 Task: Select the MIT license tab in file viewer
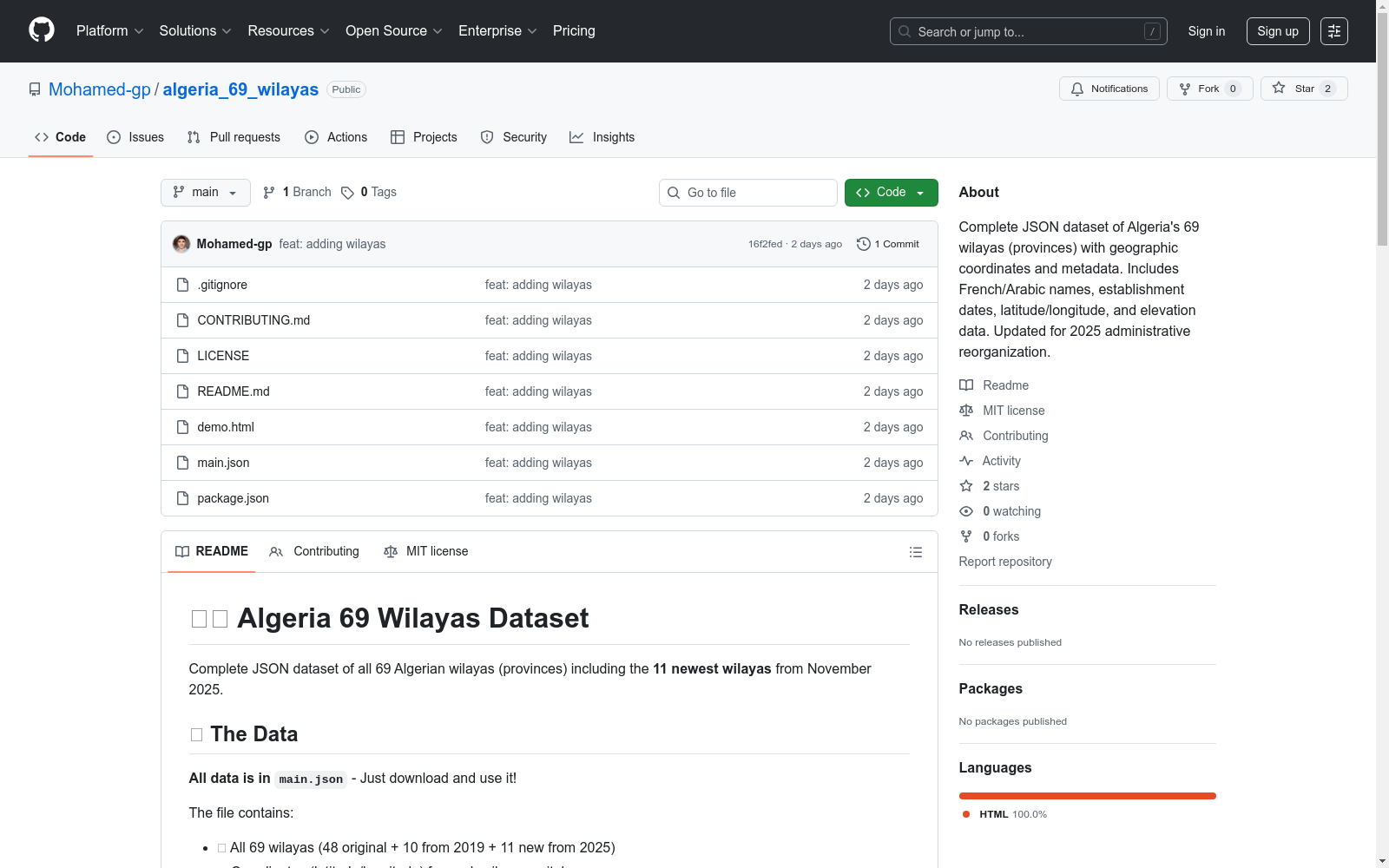point(426,551)
